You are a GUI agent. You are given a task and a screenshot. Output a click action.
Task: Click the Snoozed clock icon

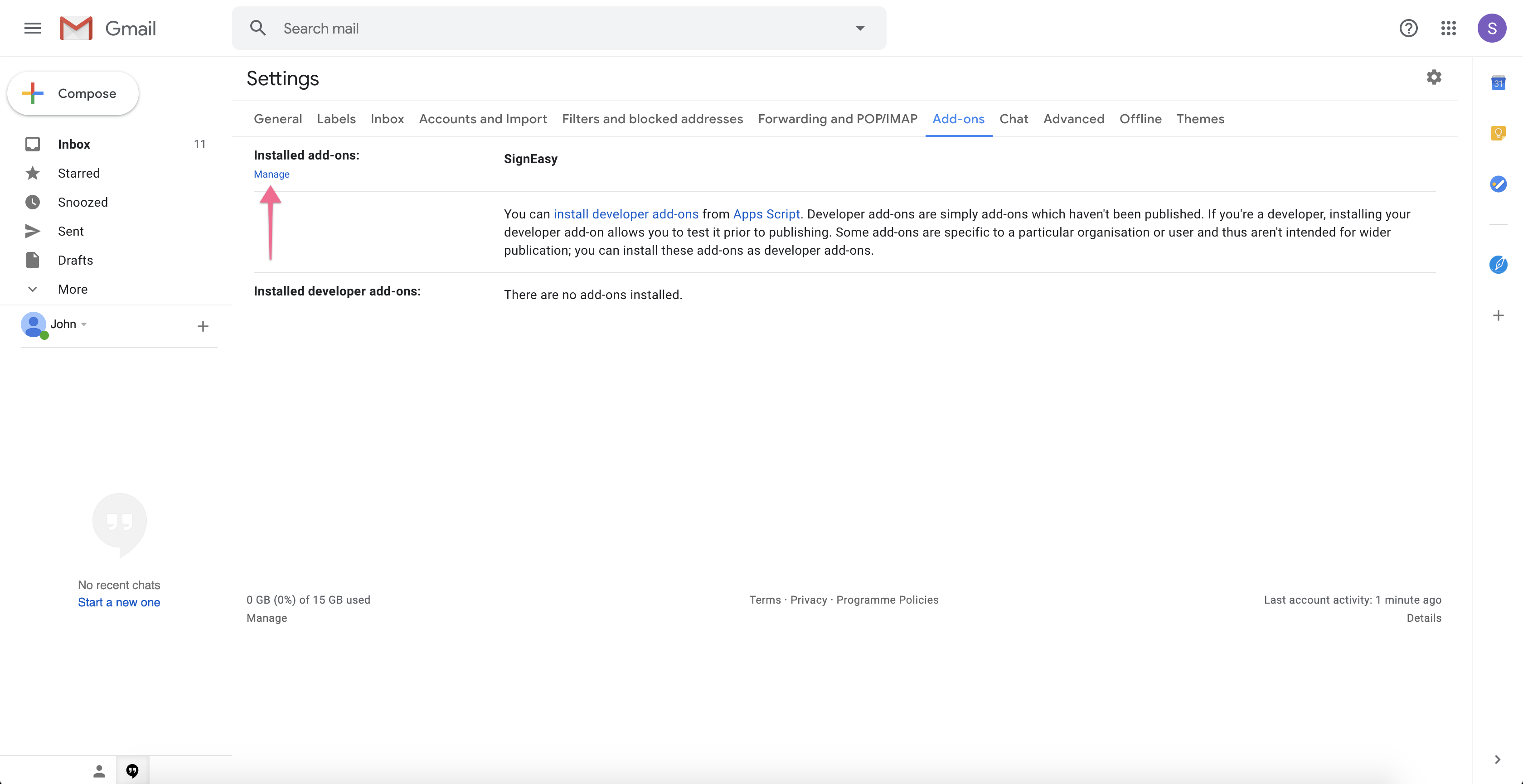(x=33, y=202)
